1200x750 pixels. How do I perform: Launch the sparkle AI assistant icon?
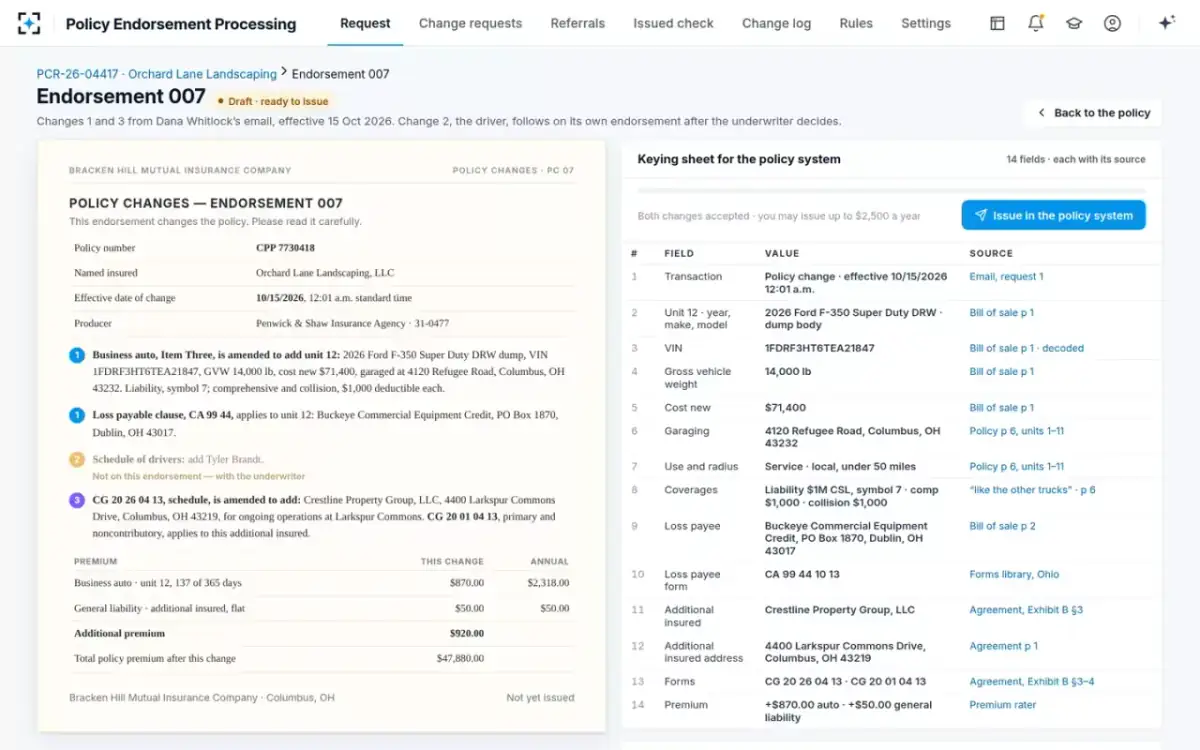coord(1166,23)
